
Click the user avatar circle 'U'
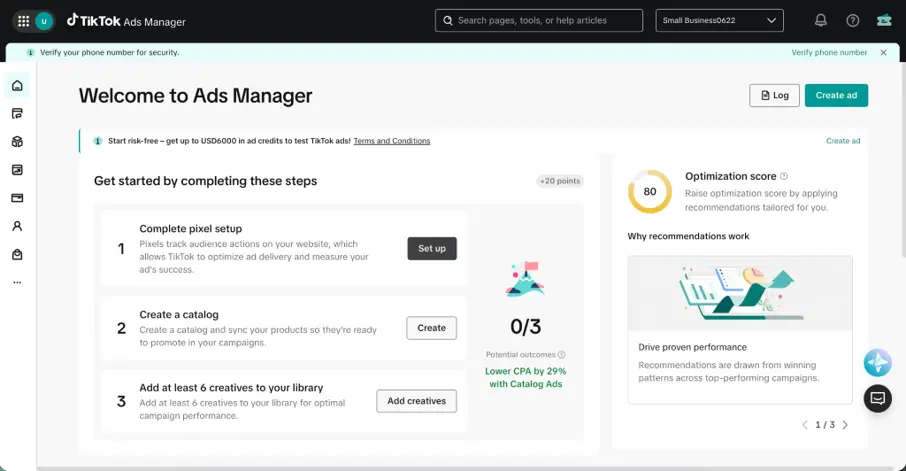click(44, 21)
